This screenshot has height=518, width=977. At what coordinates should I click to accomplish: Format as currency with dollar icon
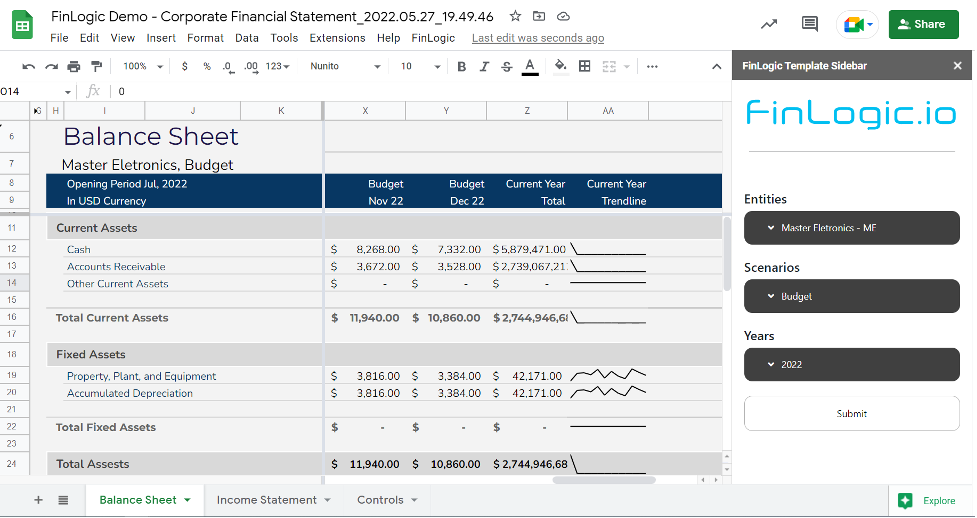click(184, 66)
